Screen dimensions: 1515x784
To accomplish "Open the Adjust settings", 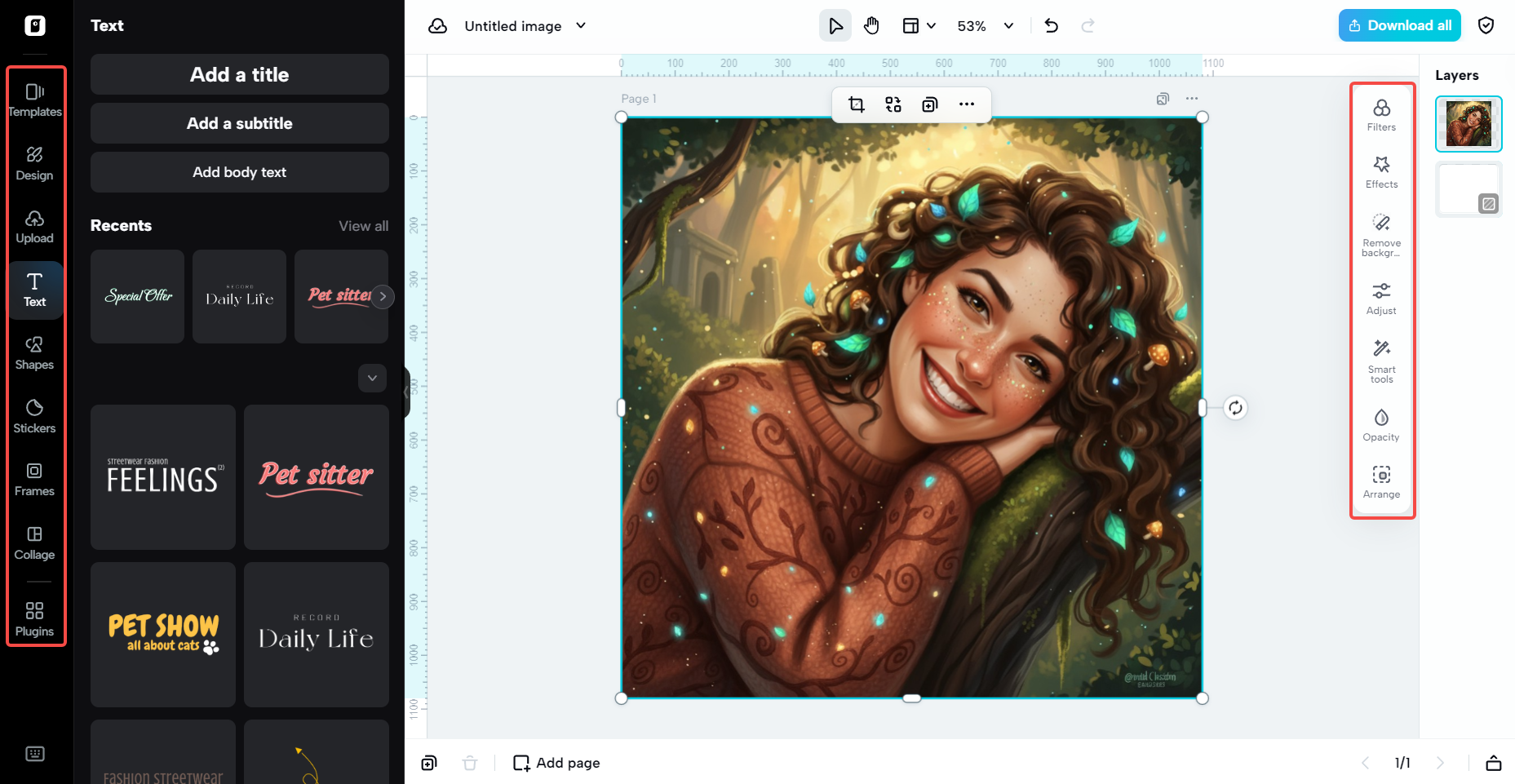I will [1381, 299].
